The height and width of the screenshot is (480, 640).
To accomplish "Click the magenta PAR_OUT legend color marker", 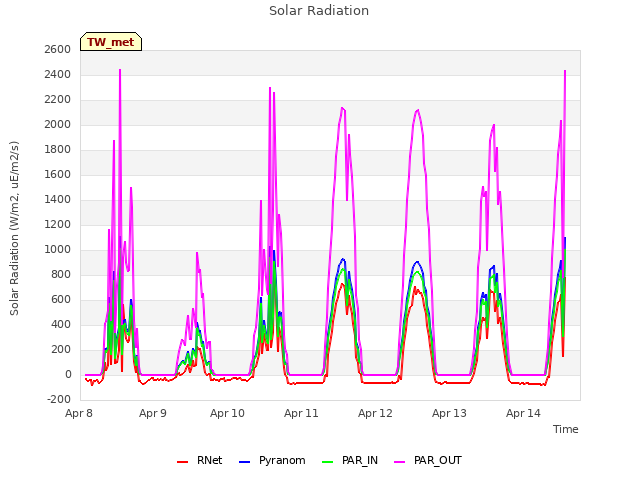I will coord(400,462).
